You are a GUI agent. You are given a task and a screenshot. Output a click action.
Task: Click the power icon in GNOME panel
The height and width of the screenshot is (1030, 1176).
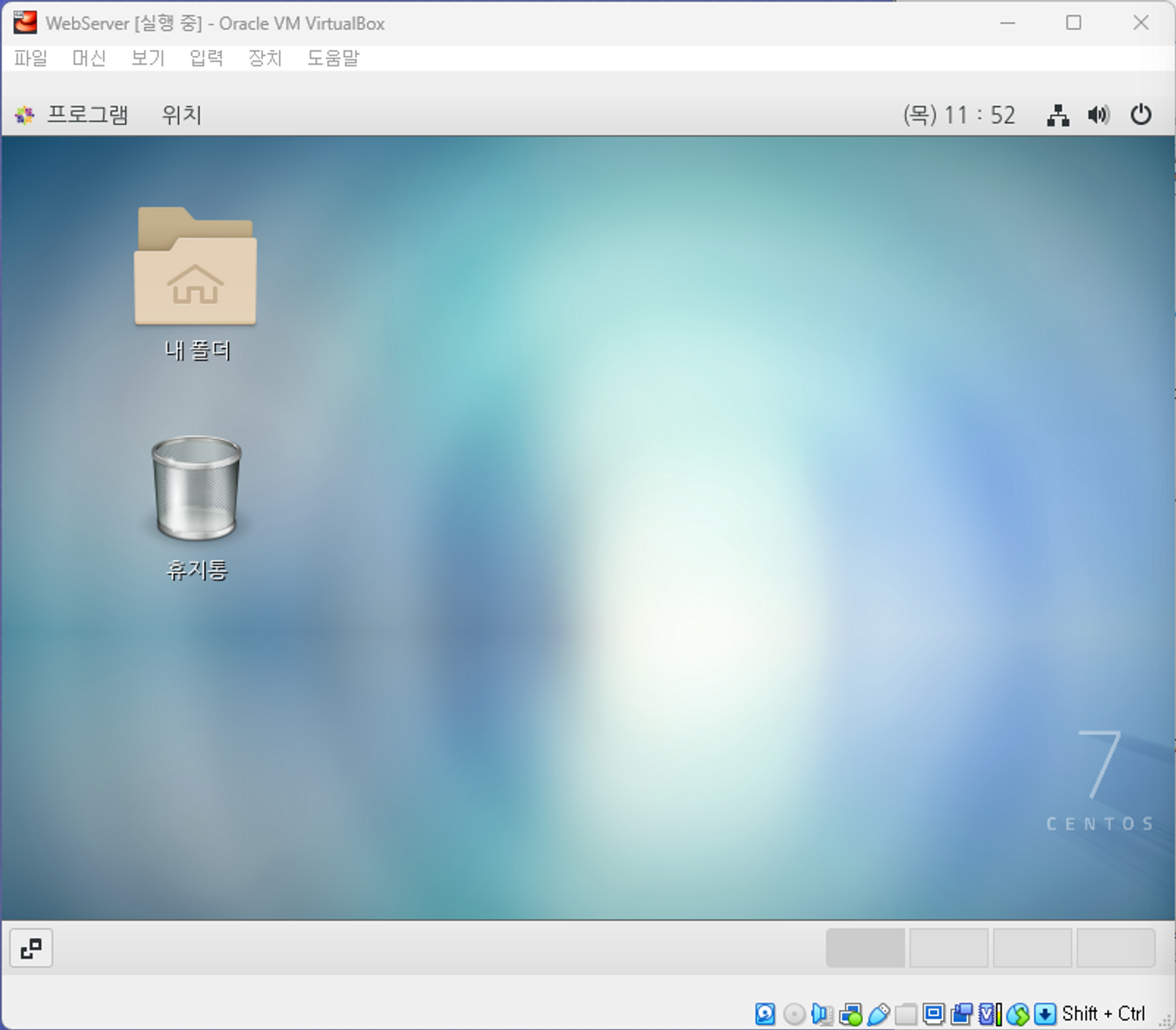(1141, 115)
